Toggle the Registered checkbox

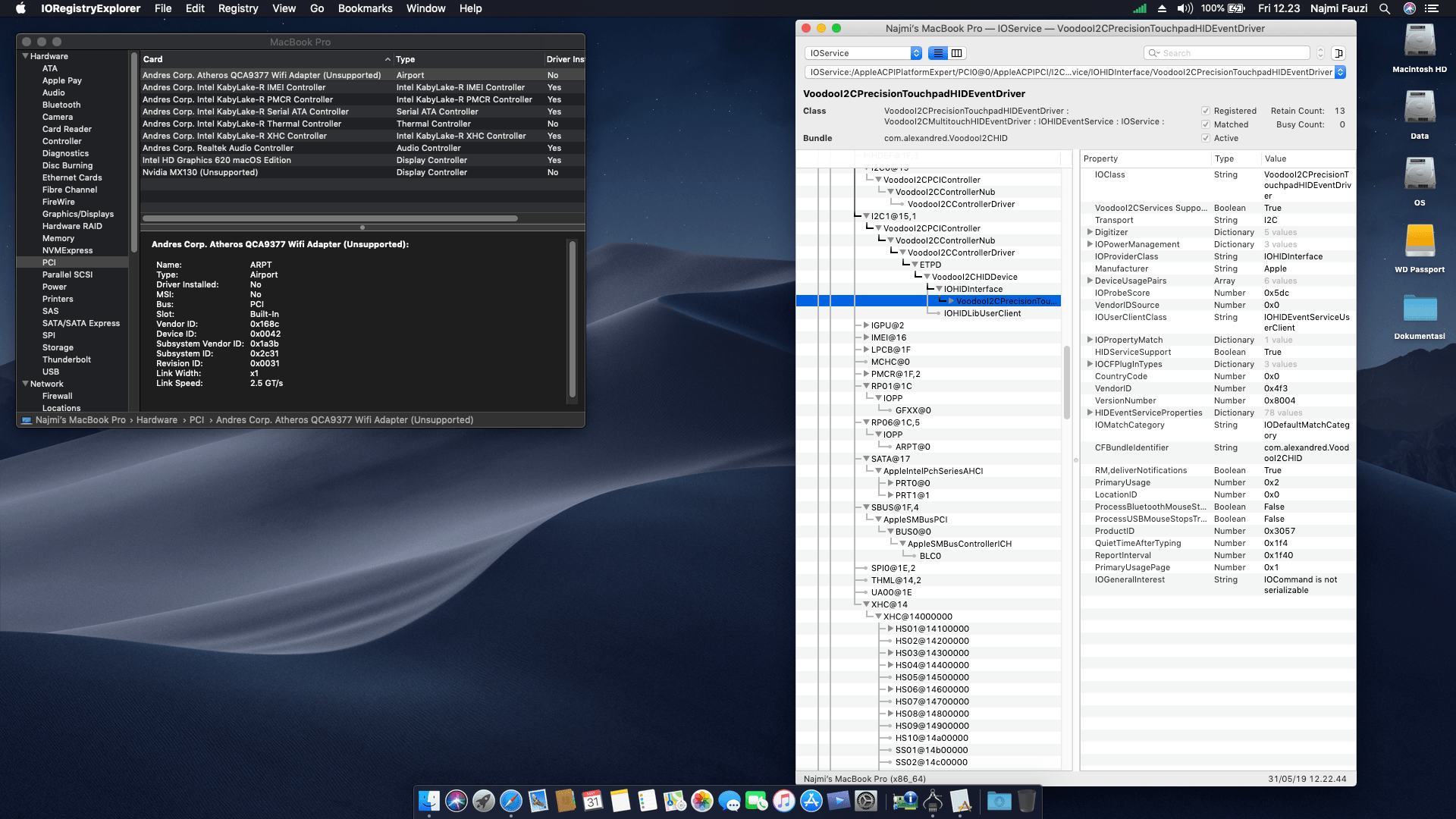pyautogui.click(x=1206, y=111)
